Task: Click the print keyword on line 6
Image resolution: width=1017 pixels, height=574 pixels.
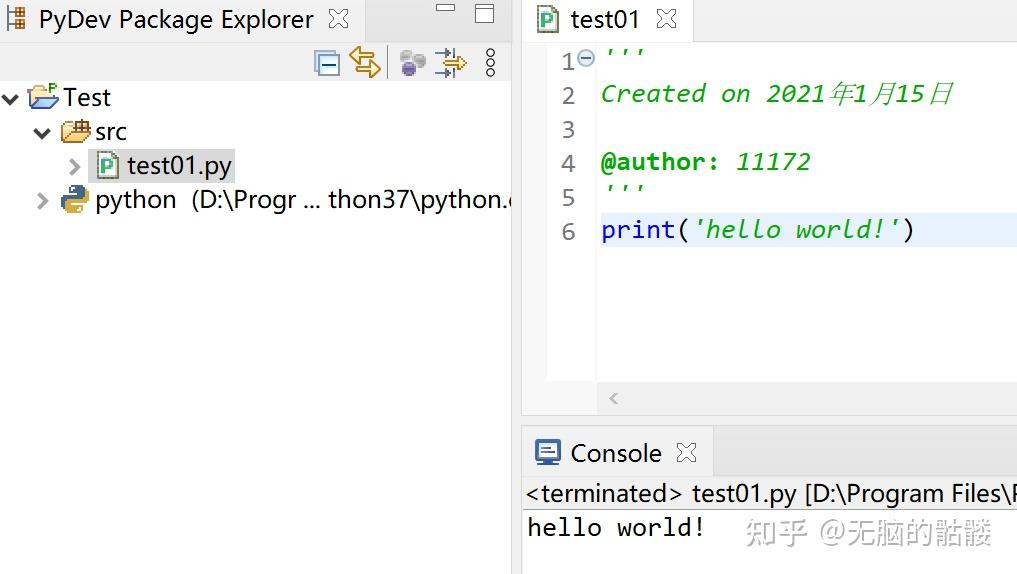Action: (x=638, y=230)
